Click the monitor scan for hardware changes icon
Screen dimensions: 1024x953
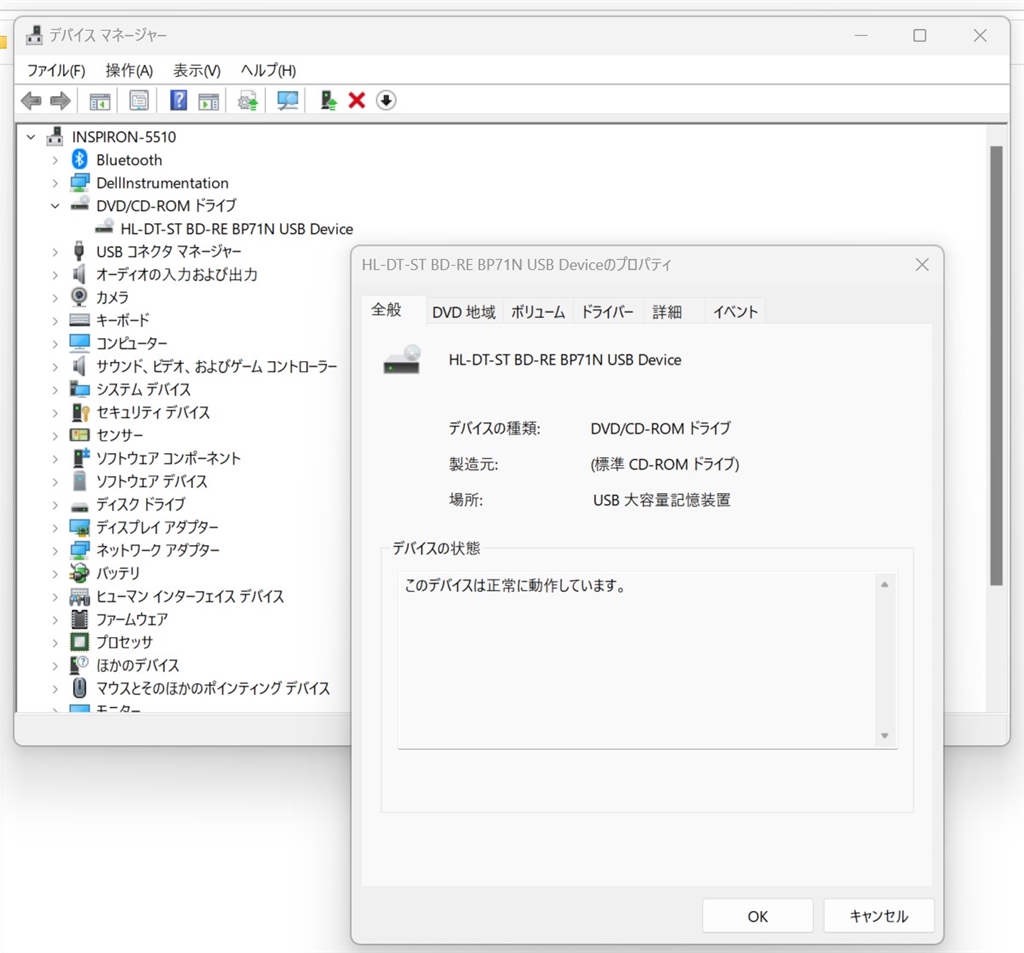[287, 101]
